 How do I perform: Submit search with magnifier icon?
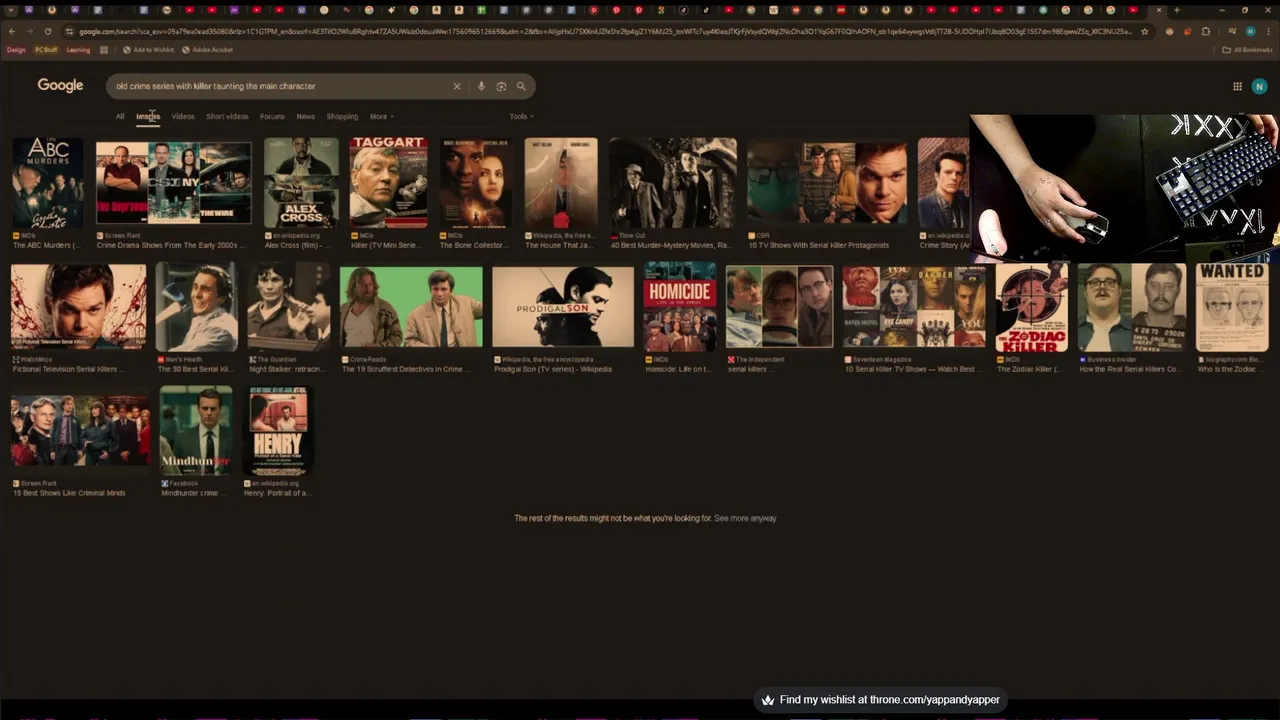point(521,86)
